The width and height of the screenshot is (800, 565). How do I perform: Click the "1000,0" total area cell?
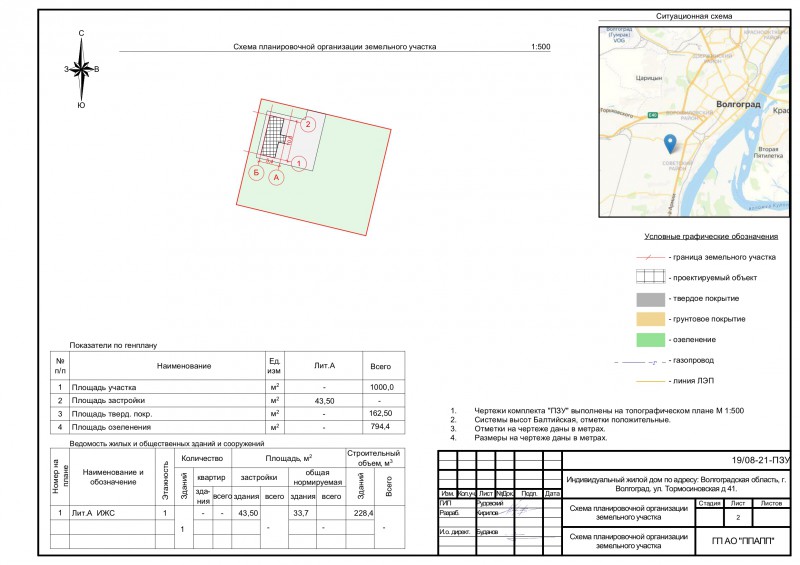tap(382, 387)
